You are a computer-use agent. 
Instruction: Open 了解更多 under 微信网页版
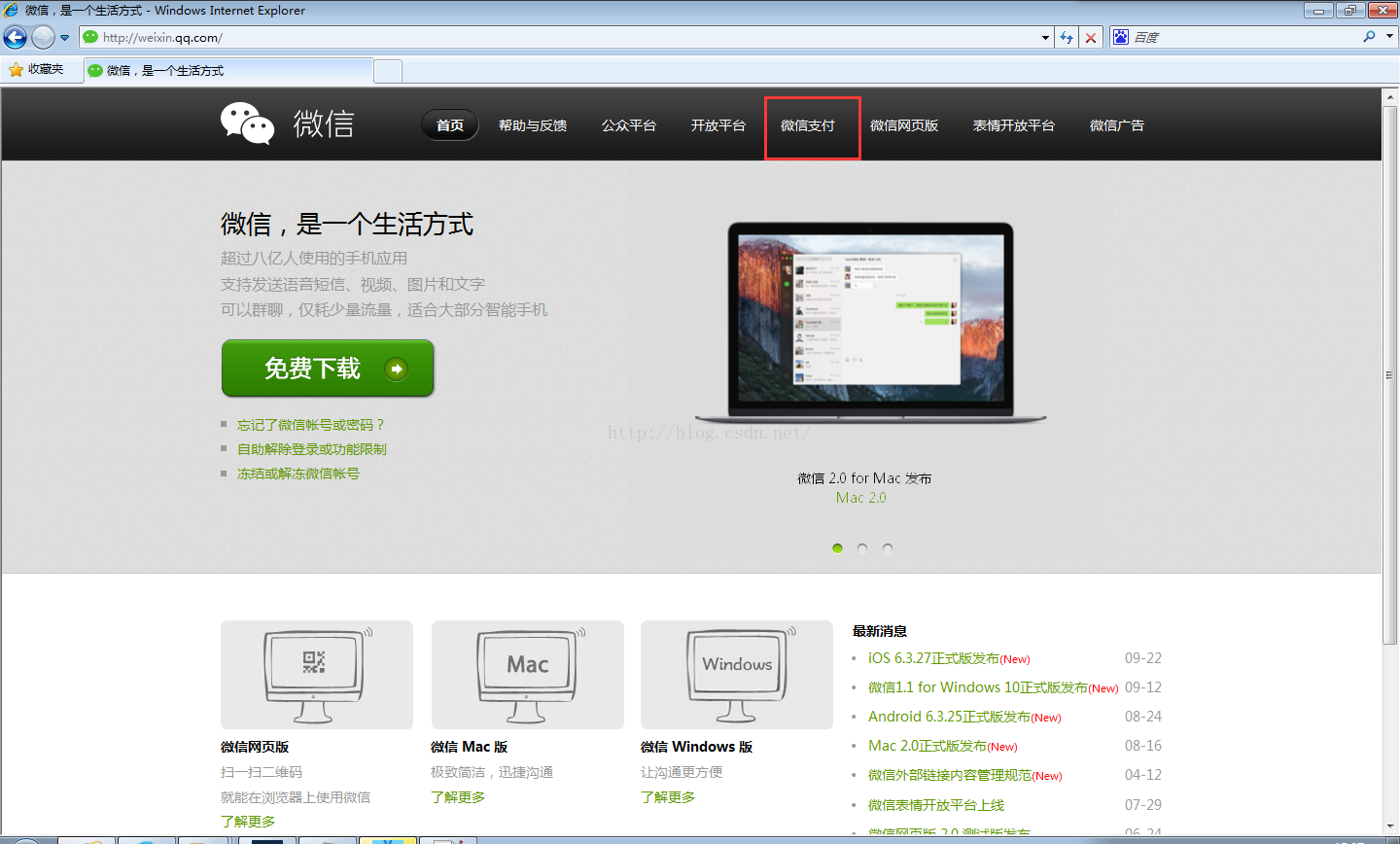pos(248,822)
